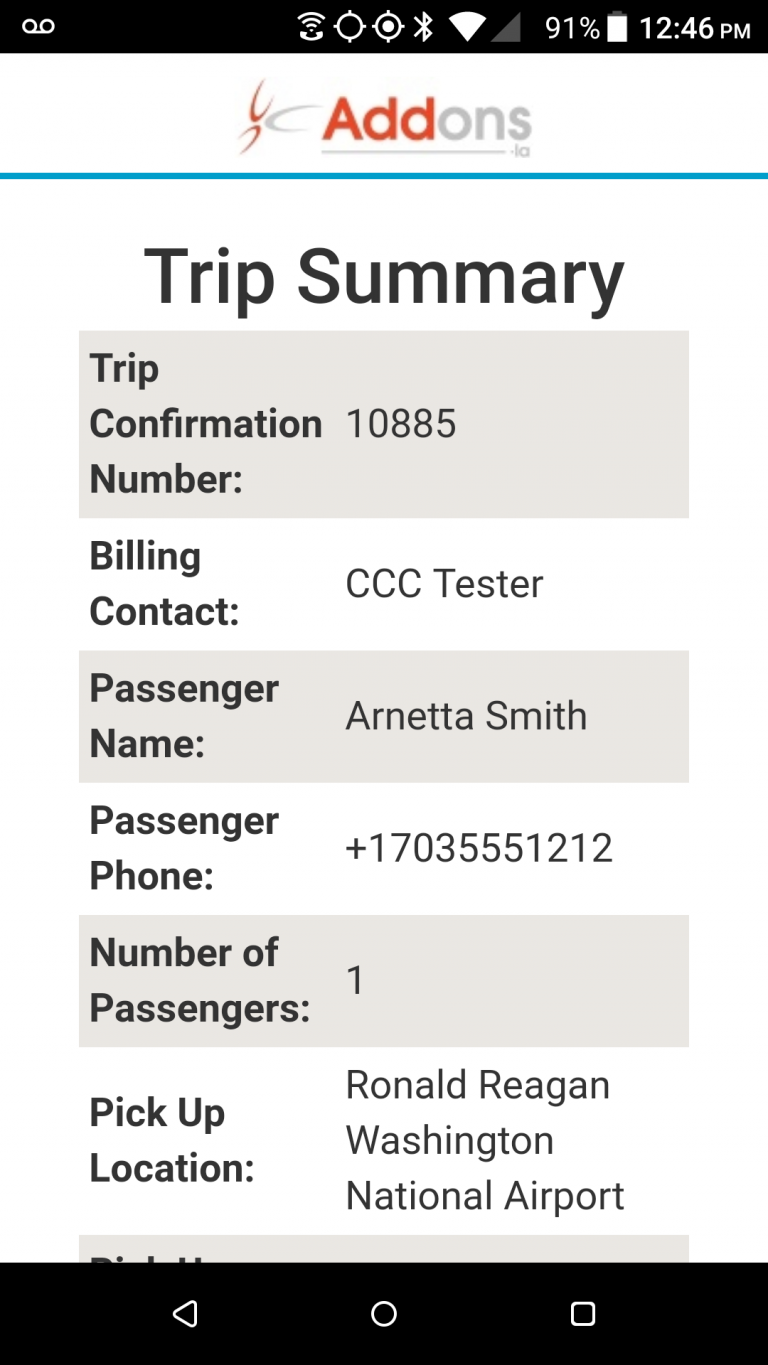The width and height of the screenshot is (768, 1365).
Task: Tap the passenger phone number +17035551212
Action: (x=479, y=848)
